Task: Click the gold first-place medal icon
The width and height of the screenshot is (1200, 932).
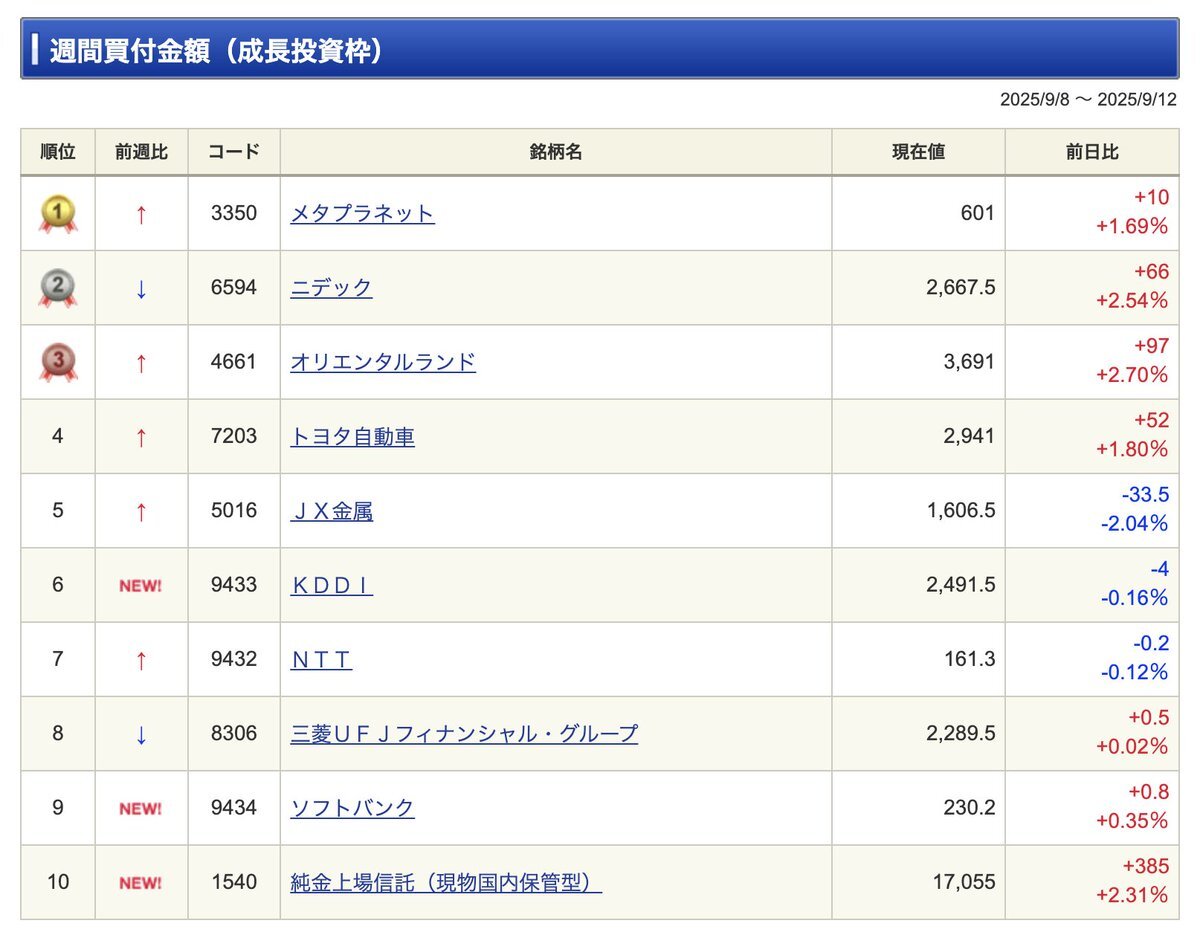Action: [x=58, y=213]
